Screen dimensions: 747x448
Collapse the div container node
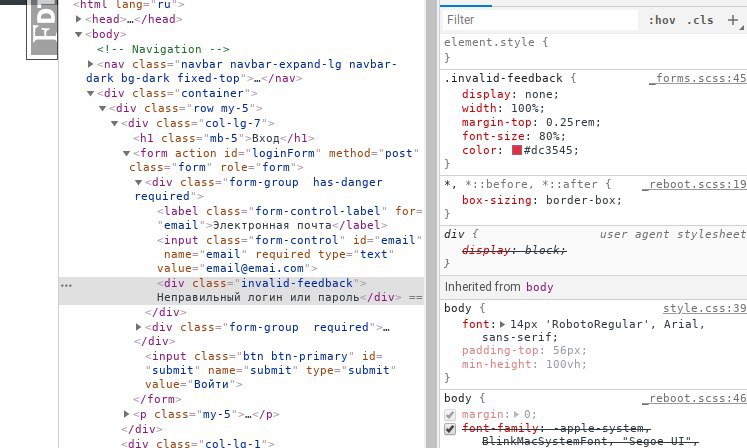point(91,93)
